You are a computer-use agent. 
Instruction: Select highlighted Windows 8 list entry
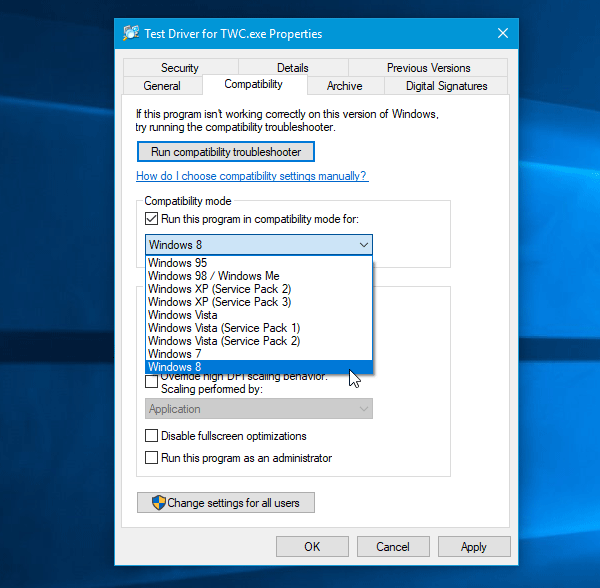pos(259,367)
